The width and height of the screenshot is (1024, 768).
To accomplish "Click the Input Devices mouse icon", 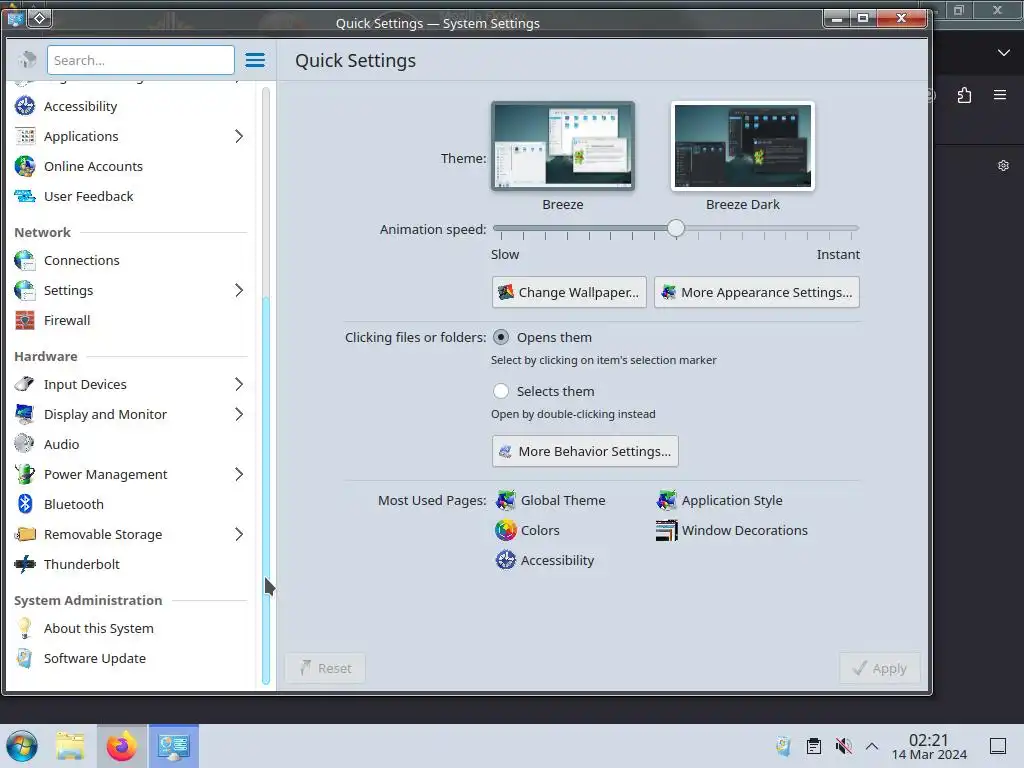I will [x=25, y=384].
